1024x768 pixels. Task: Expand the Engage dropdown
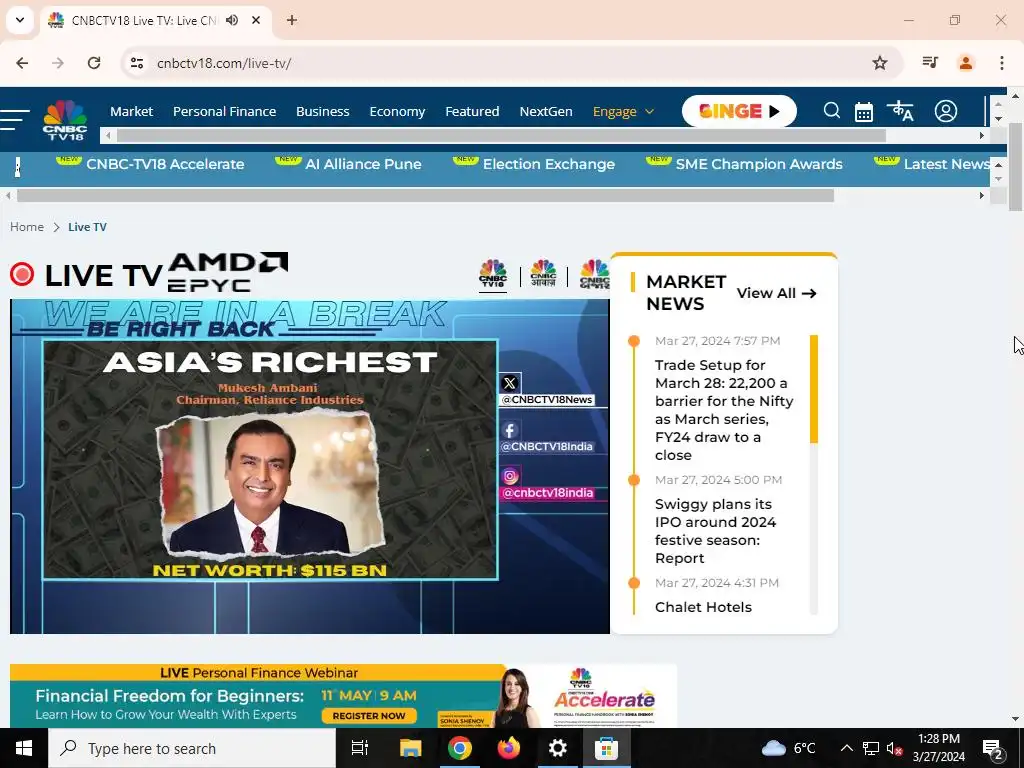coord(623,112)
